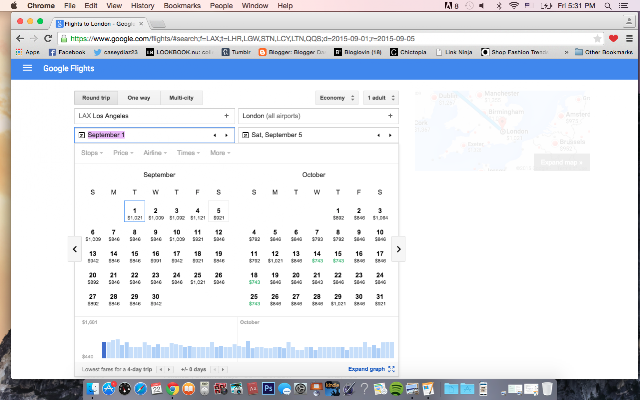Click the highlighted September 1 price bar
The width and height of the screenshot is (640, 400).
pyautogui.click(x=104, y=350)
